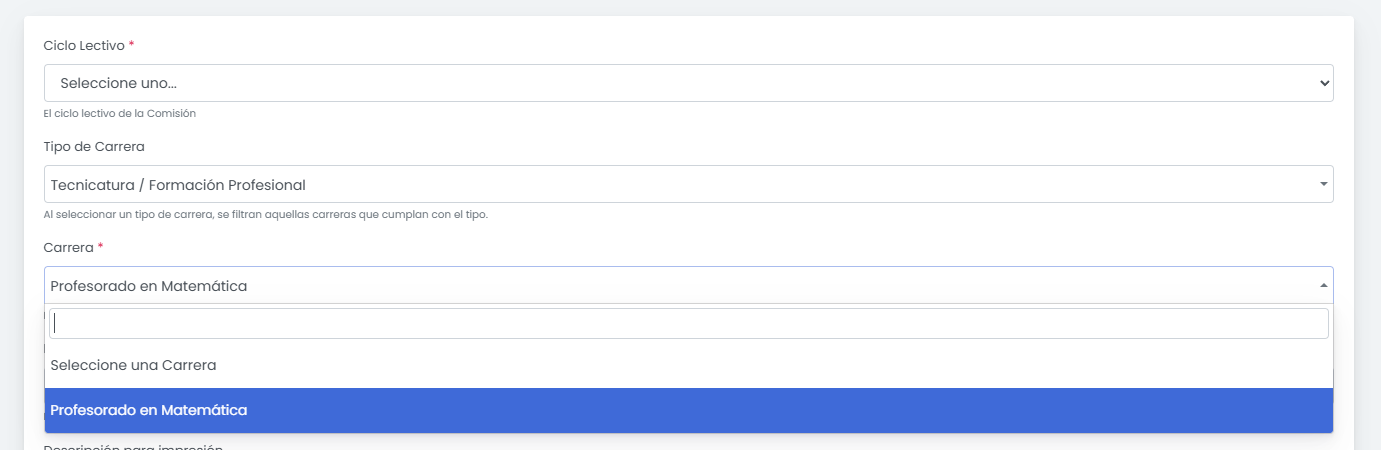Click the red asterisk beside Carrera
The width and height of the screenshot is (1381, 450).
[x=101, y=246]
